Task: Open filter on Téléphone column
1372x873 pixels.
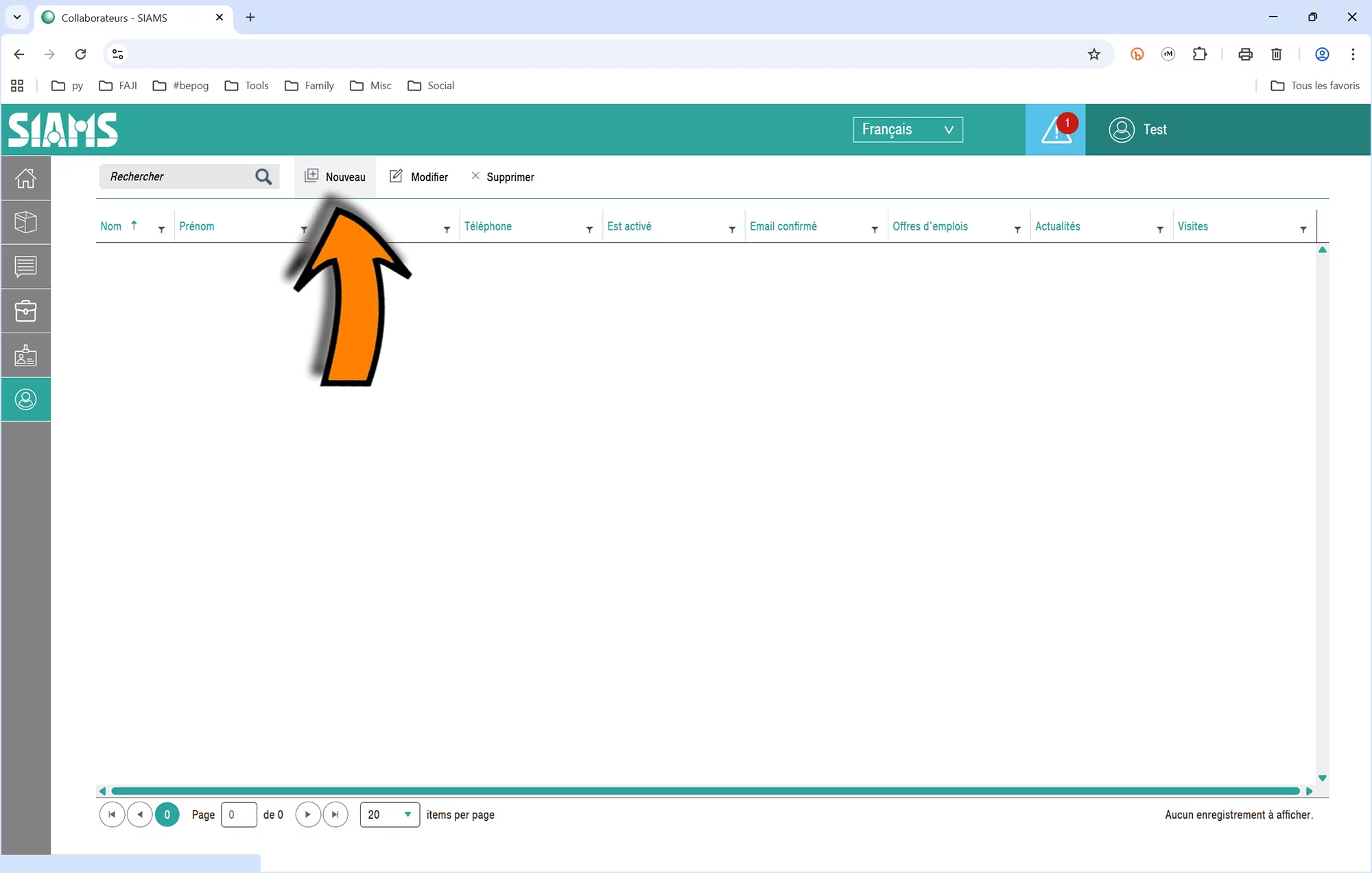Action: pos(589,230)
